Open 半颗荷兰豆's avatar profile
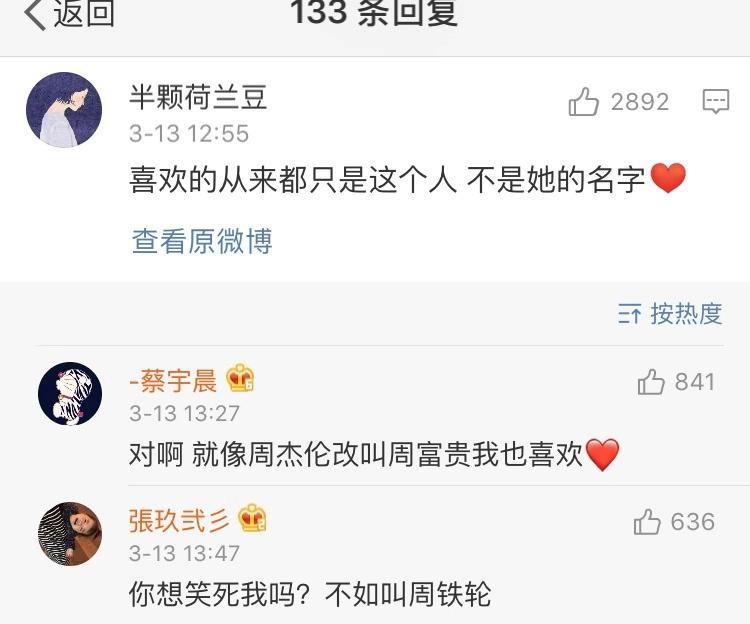The height and width of the screenshot is (624, 750). 64,109
